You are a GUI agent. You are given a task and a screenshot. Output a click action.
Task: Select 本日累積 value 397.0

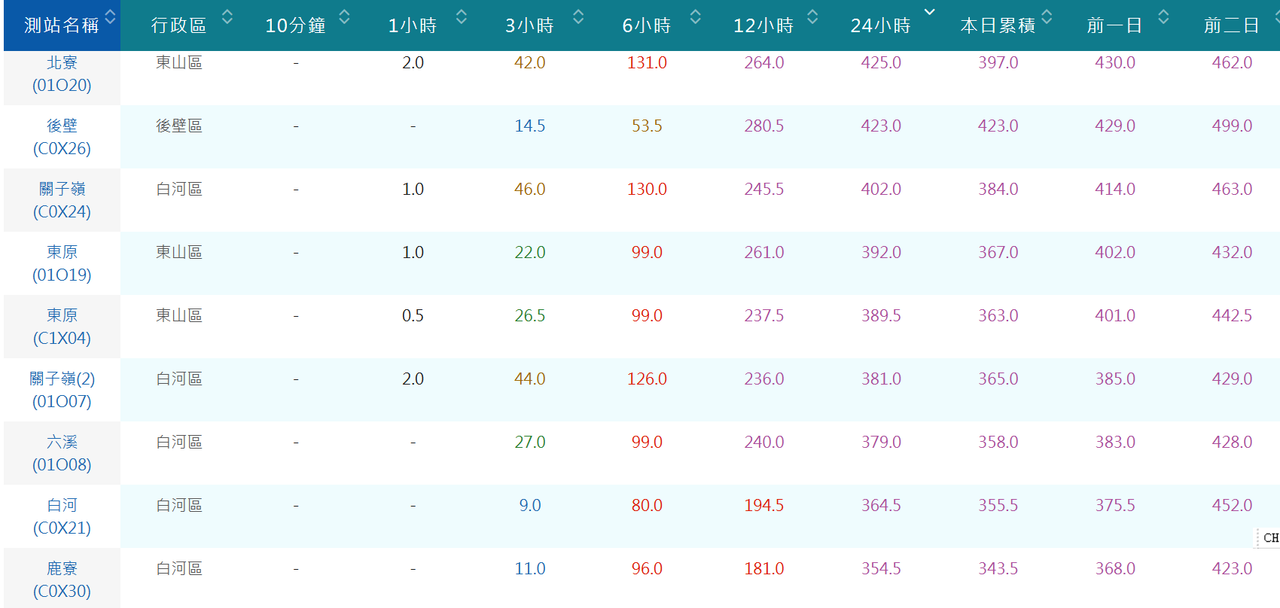(x=998, y=63)
